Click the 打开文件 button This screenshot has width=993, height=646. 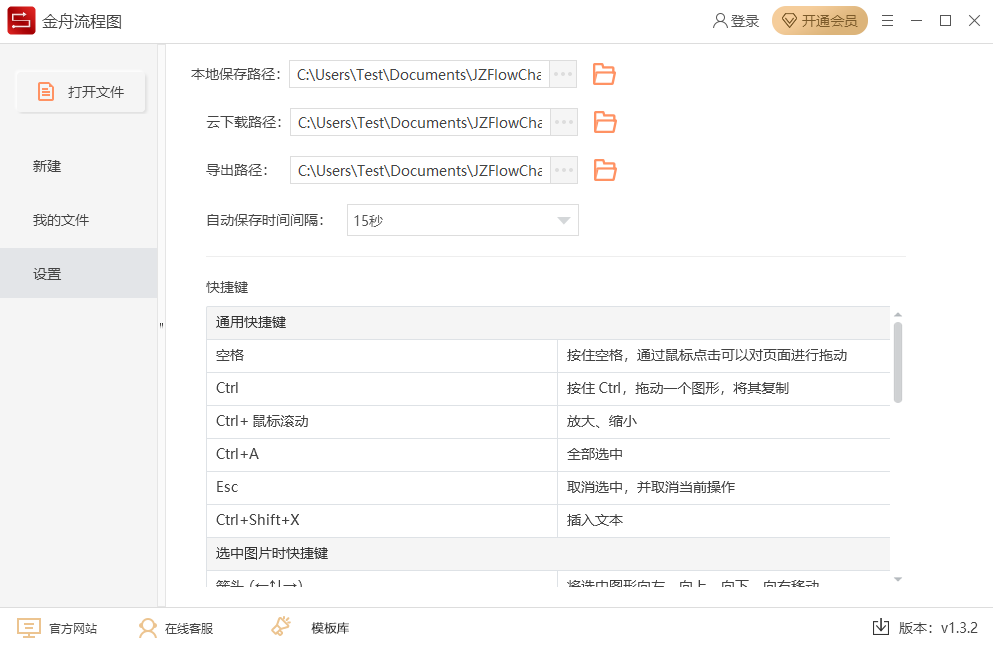[81, 92]
